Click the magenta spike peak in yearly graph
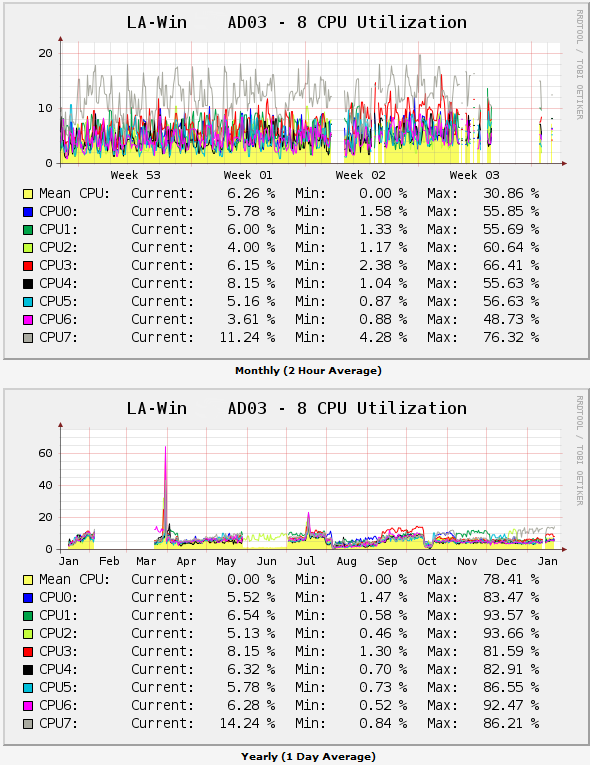 coord(165,448)
